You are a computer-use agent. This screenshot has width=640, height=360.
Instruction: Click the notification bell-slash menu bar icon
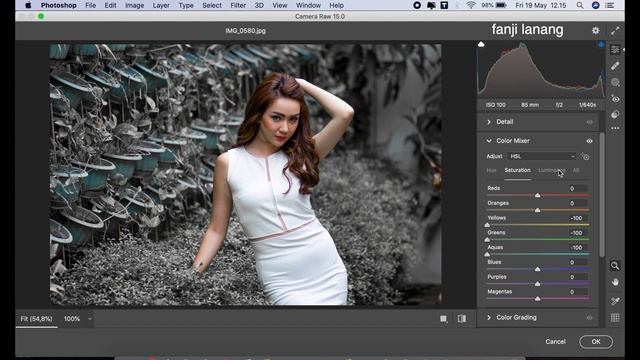pyautogui.click(x=431, y=5)
